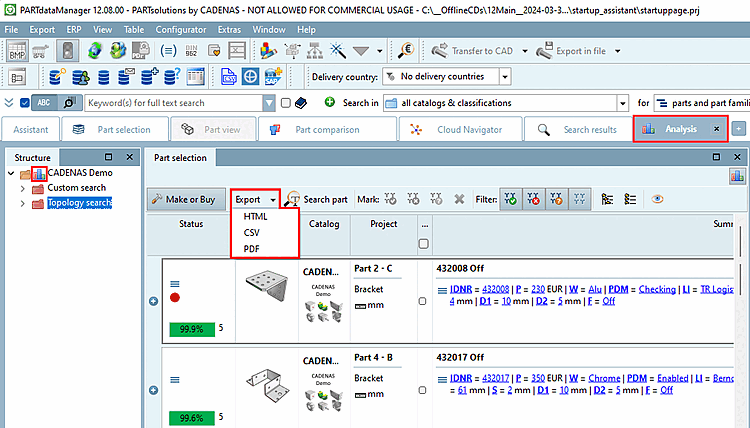Click the database plus add icon
Viewport: 750px width, 428px height.
149,77
